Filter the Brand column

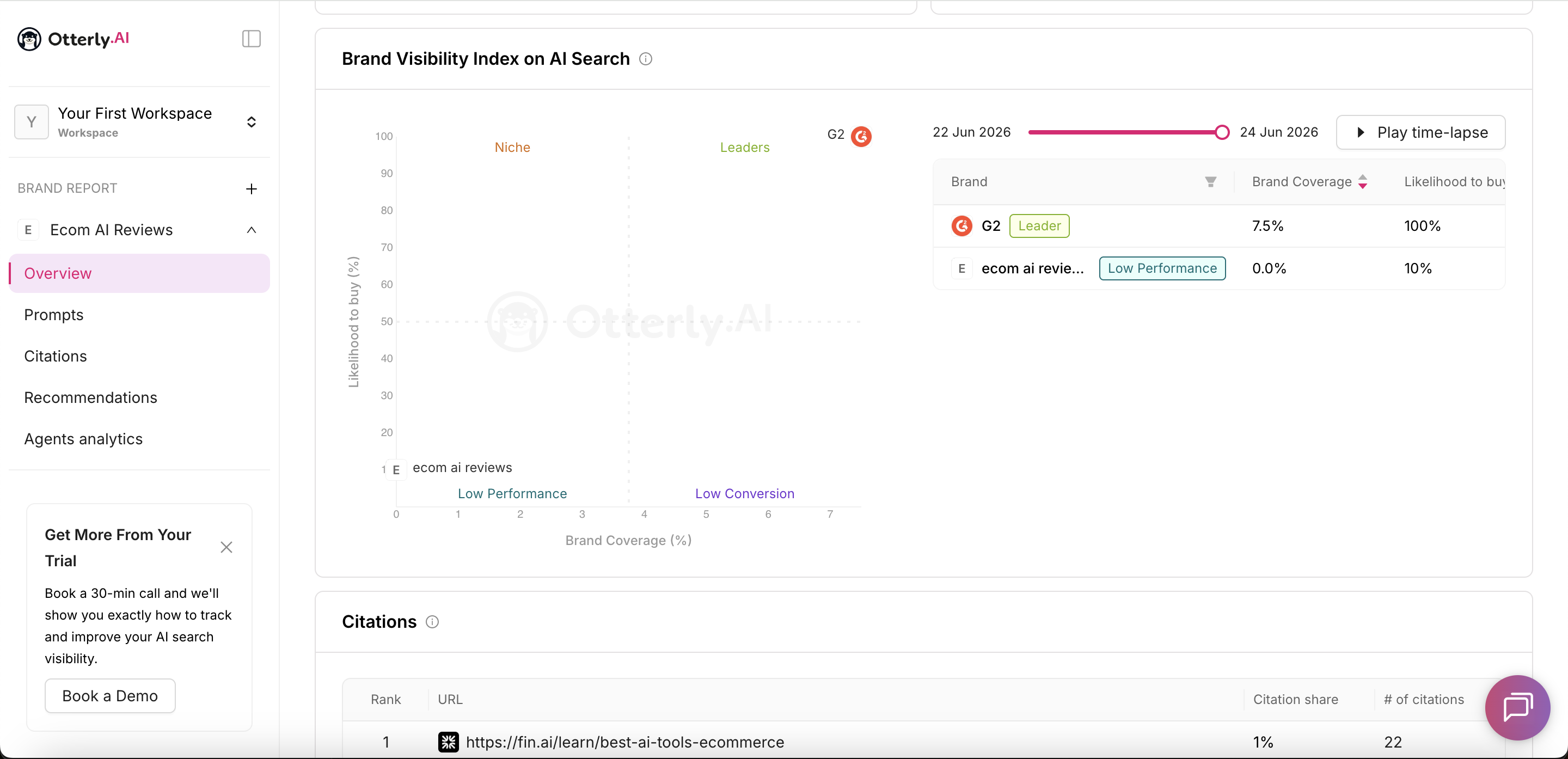[x=1211, y=182]
